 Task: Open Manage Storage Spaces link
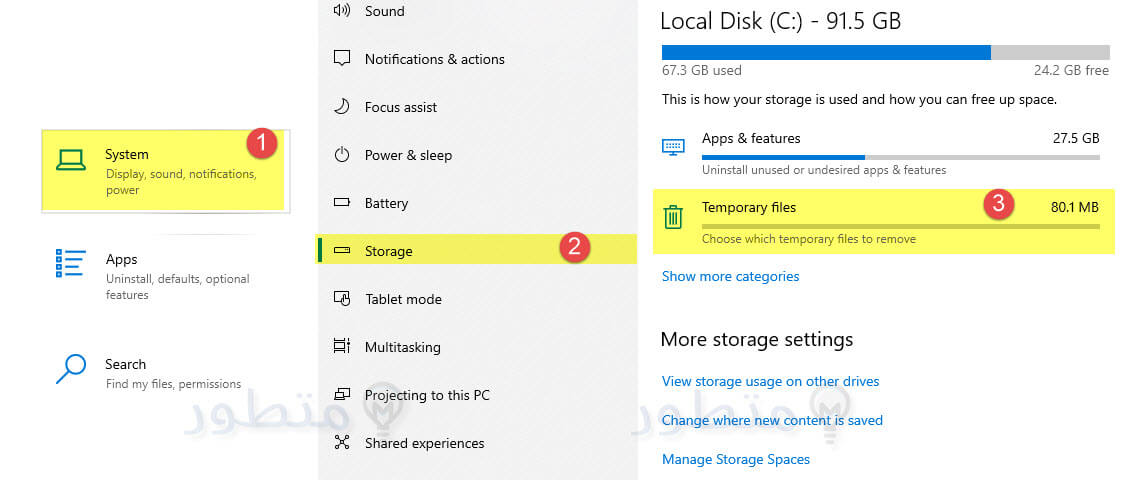point(735,459)
